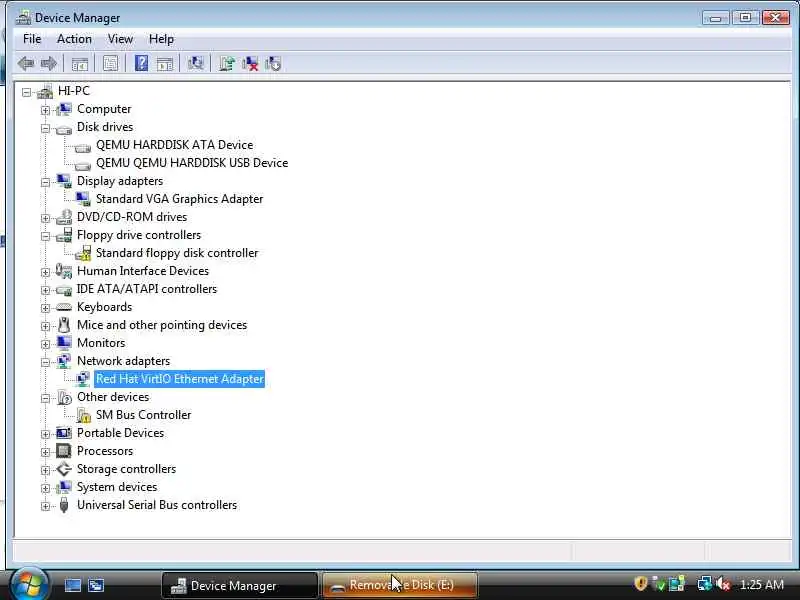Select QEMU HARDDISK ATA Device
This screenshot has width=800, height=600.
pyautogui.click(x=174, y=145)
